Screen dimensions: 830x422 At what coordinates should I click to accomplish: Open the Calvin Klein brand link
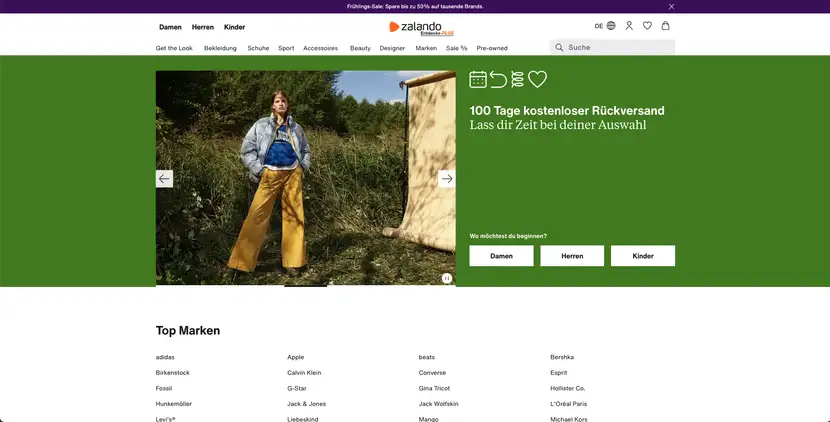pos(304,373)
